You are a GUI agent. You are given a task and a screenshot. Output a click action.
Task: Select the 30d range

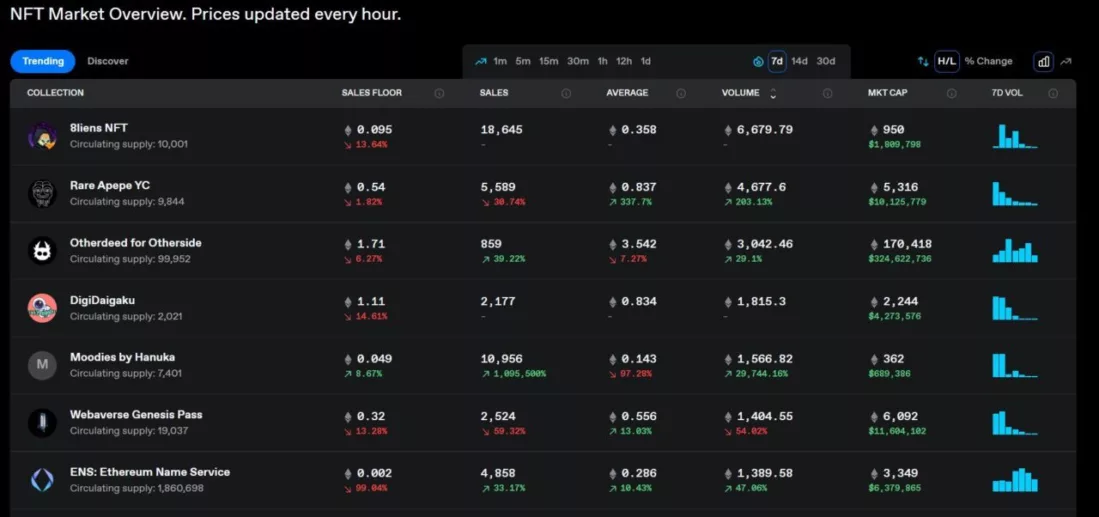click(x=826, y=61)
